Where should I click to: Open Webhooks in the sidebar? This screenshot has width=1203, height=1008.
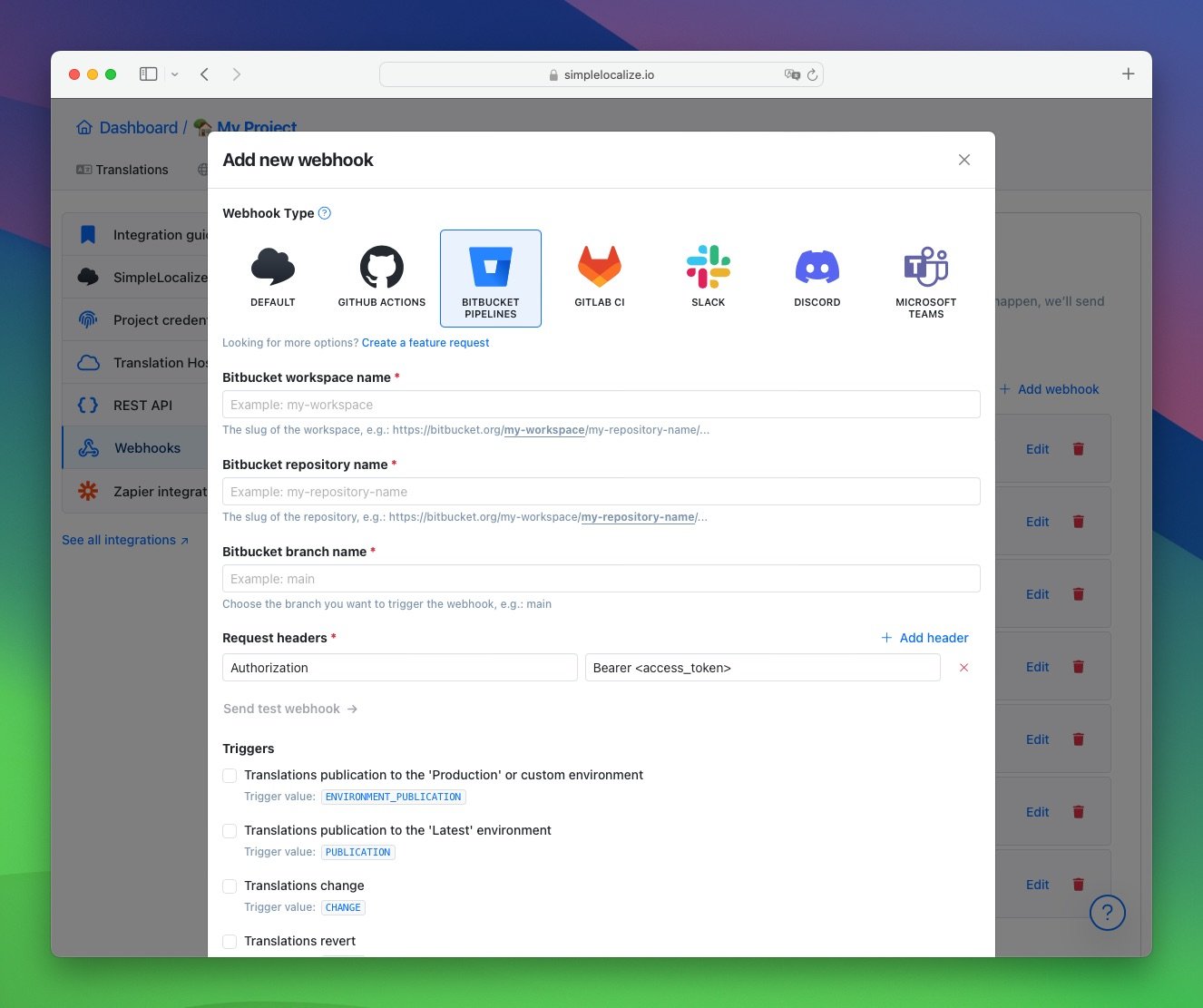135,448
